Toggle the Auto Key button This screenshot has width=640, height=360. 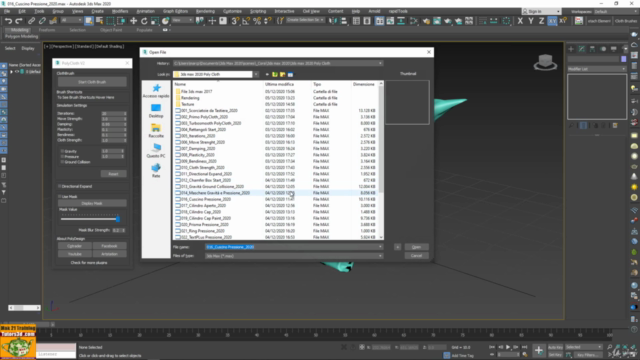pos(555,347)
